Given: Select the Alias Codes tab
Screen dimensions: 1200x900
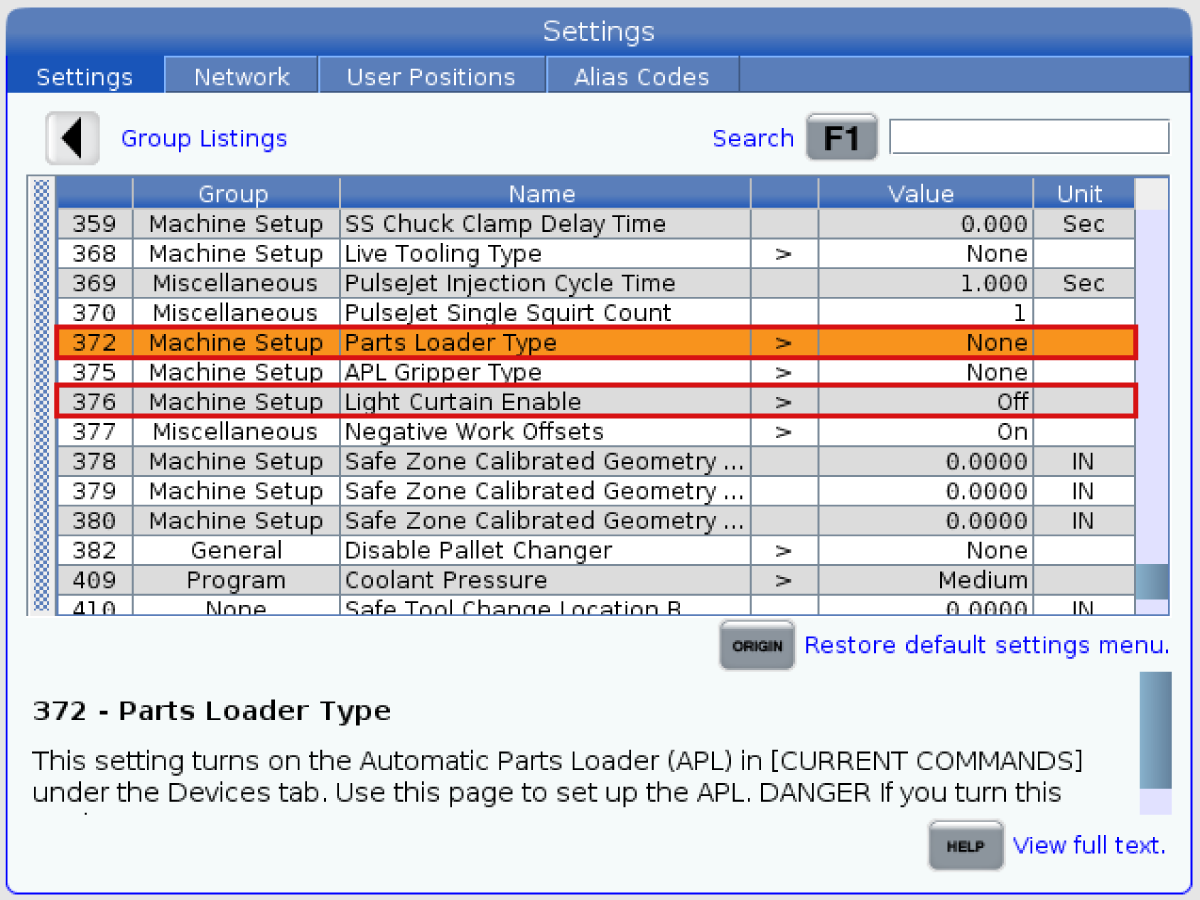Looking at the screenshot, I should point(641,77).
